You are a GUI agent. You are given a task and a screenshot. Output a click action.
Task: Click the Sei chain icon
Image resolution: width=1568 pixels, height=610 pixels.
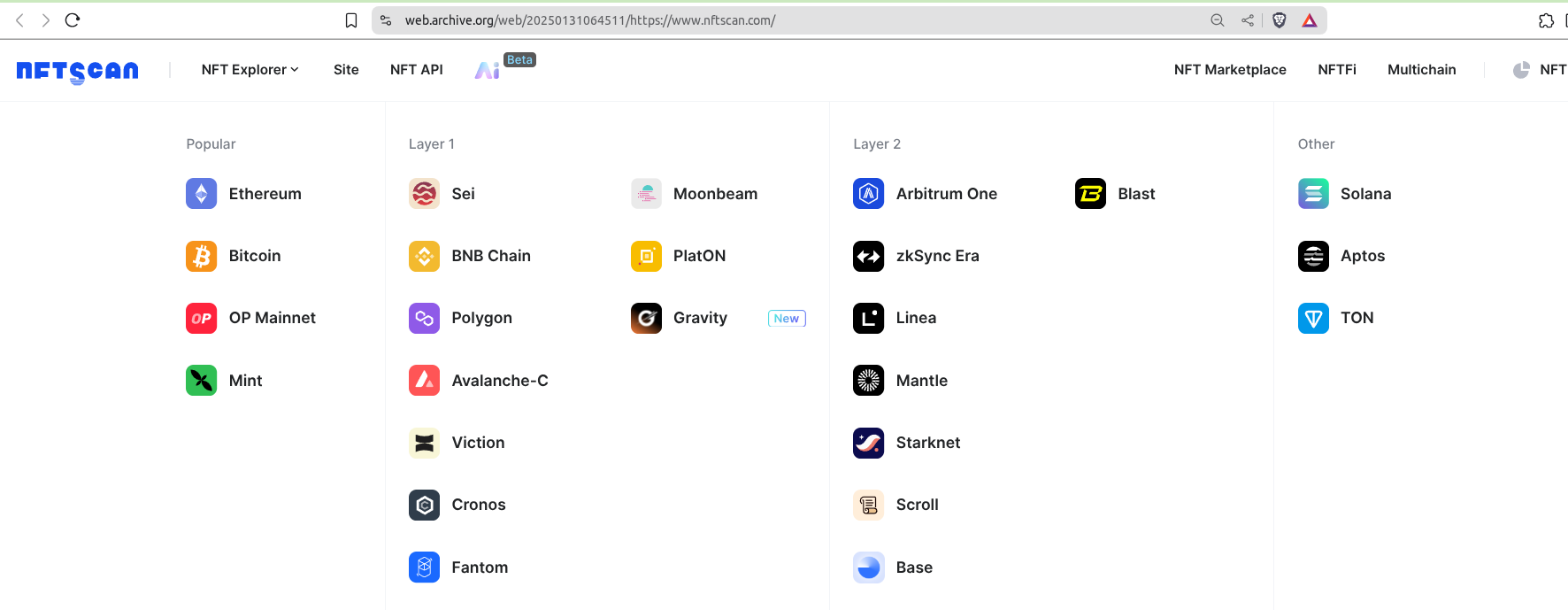pyautogui.click(x=424, y=194)
